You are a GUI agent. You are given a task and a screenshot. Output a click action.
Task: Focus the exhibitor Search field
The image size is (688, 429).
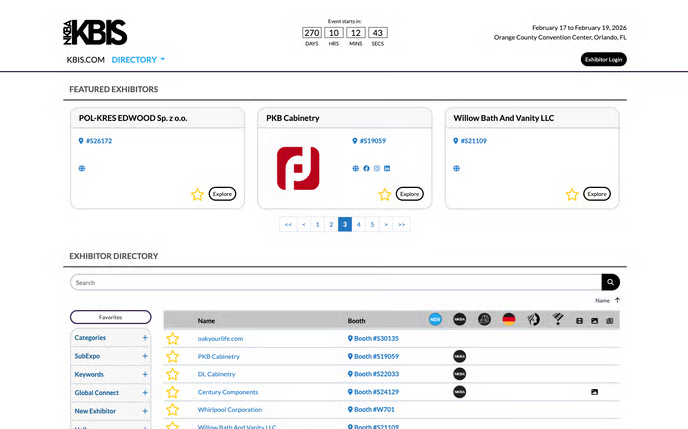point(336,282)
